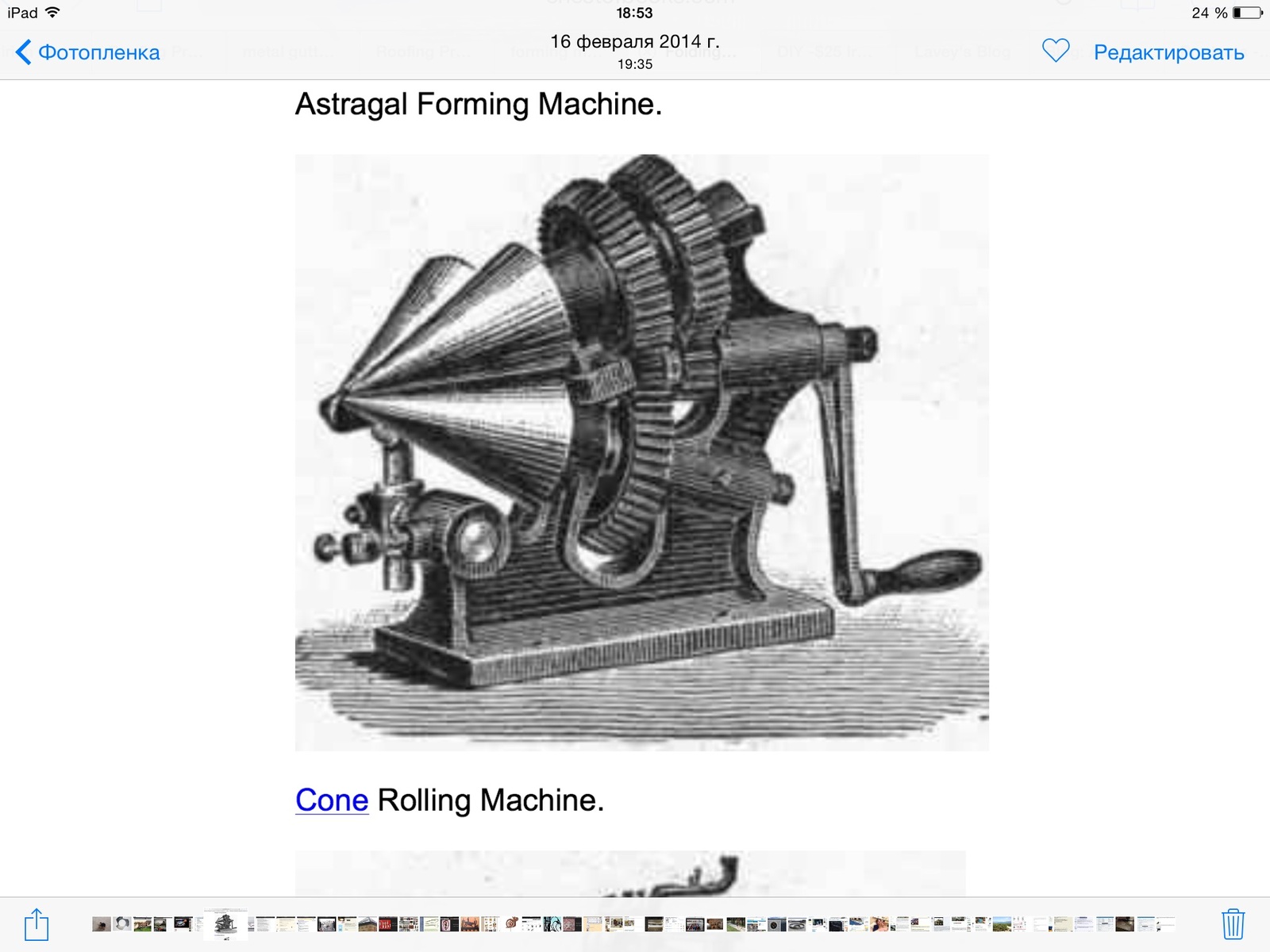Image resolution: width=1270 pixels, height=952 pixels.
Task: Select the rightmost thumbnail in the filmstrip
Action: click(x=1165, y=924)
